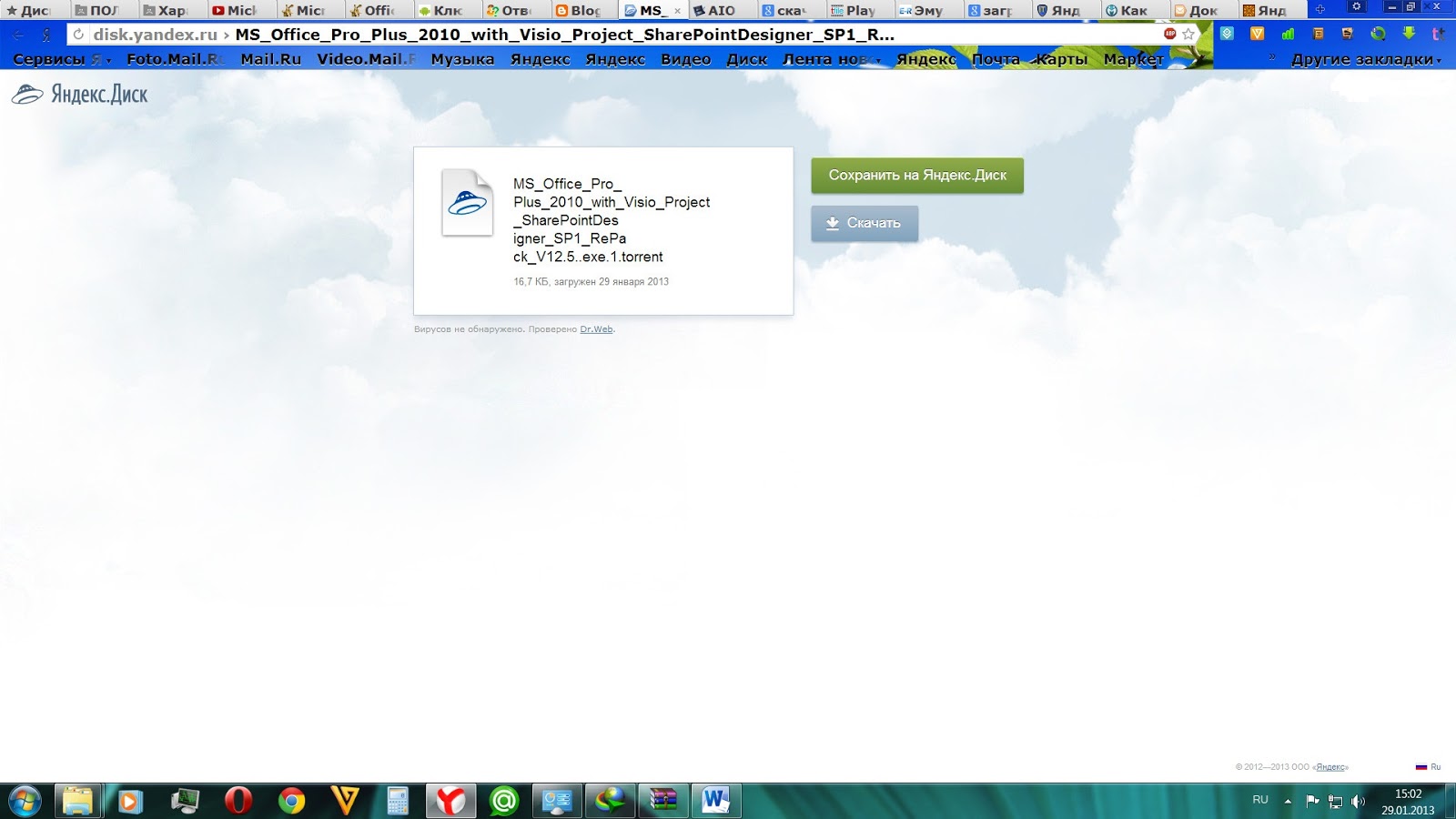Viewport: 1456px width, 819px height.
Task: Open the 'Видео' bookmark
Action: pos(685,59)
